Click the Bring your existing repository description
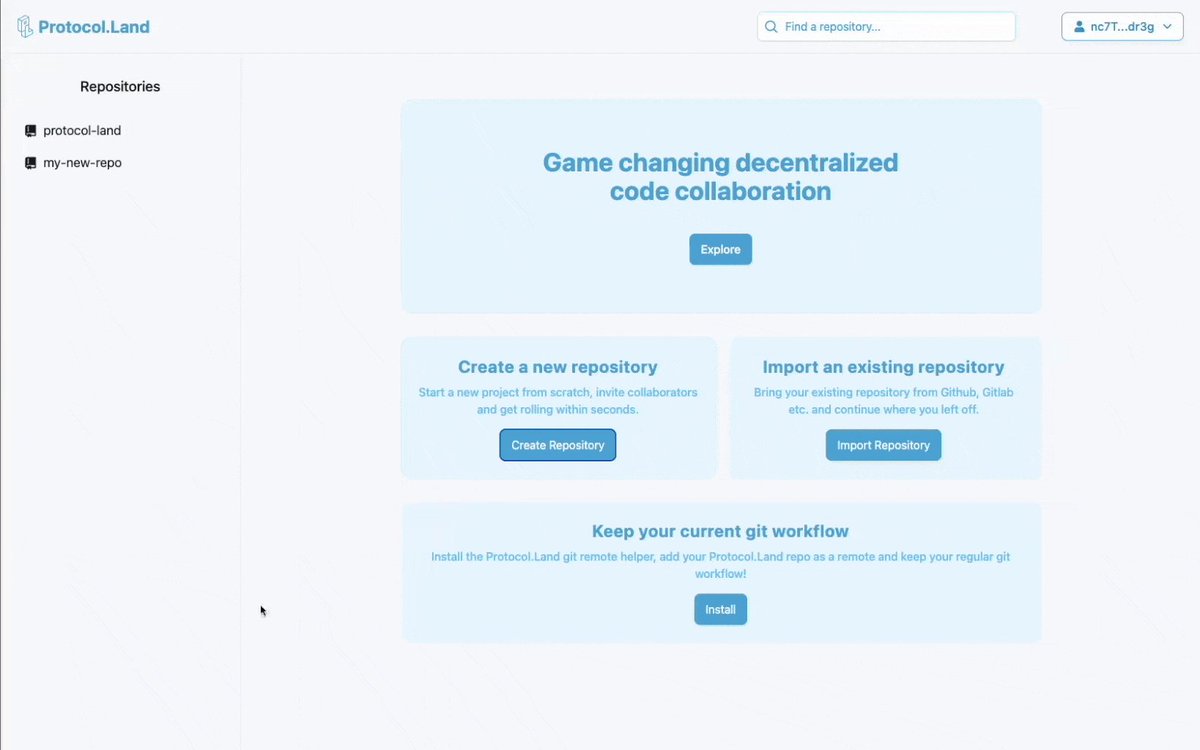 [883, 401]
